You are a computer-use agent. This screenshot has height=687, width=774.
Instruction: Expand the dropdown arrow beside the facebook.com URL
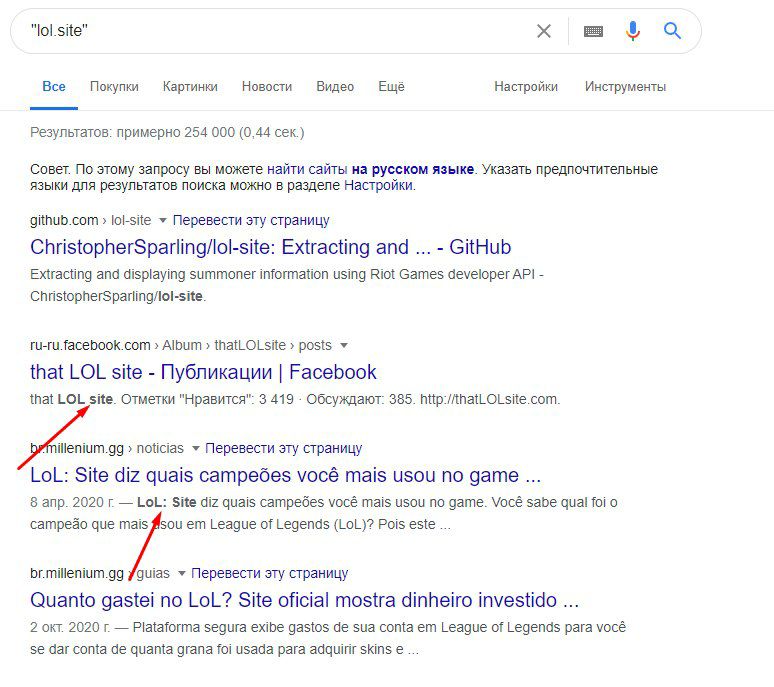(344, 345)
